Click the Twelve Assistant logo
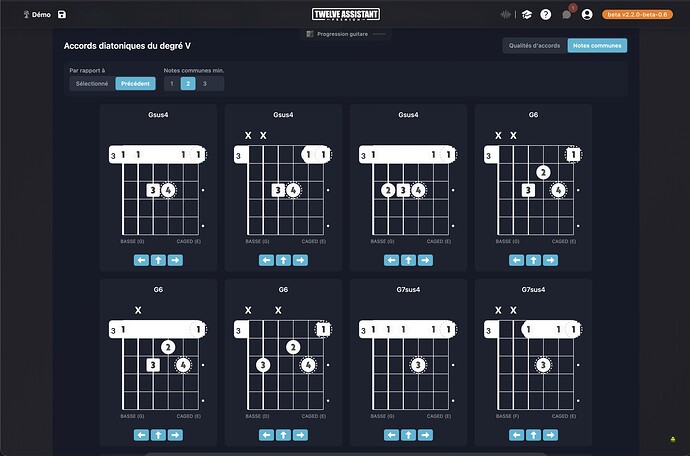Image resolution: width=690 pixels, height=456 pixels. [346, 15]
